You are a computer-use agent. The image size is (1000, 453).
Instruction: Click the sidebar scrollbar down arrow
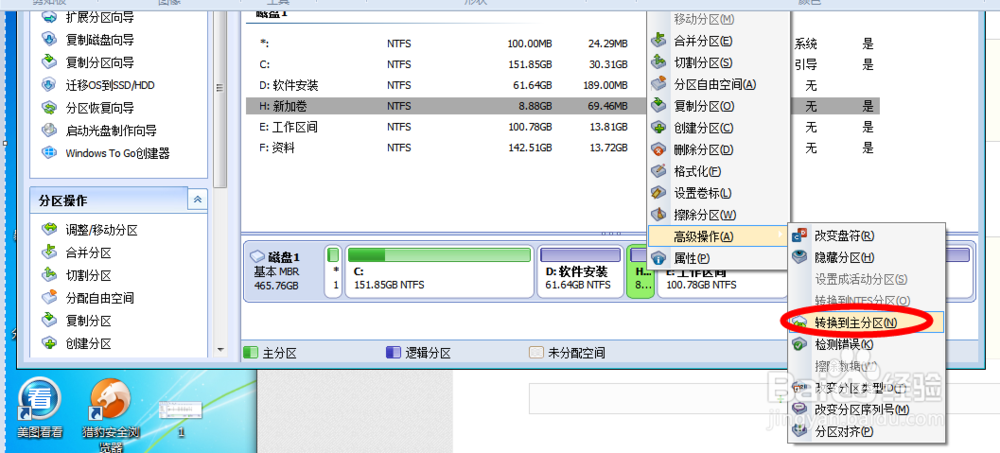tap(221, 350)
